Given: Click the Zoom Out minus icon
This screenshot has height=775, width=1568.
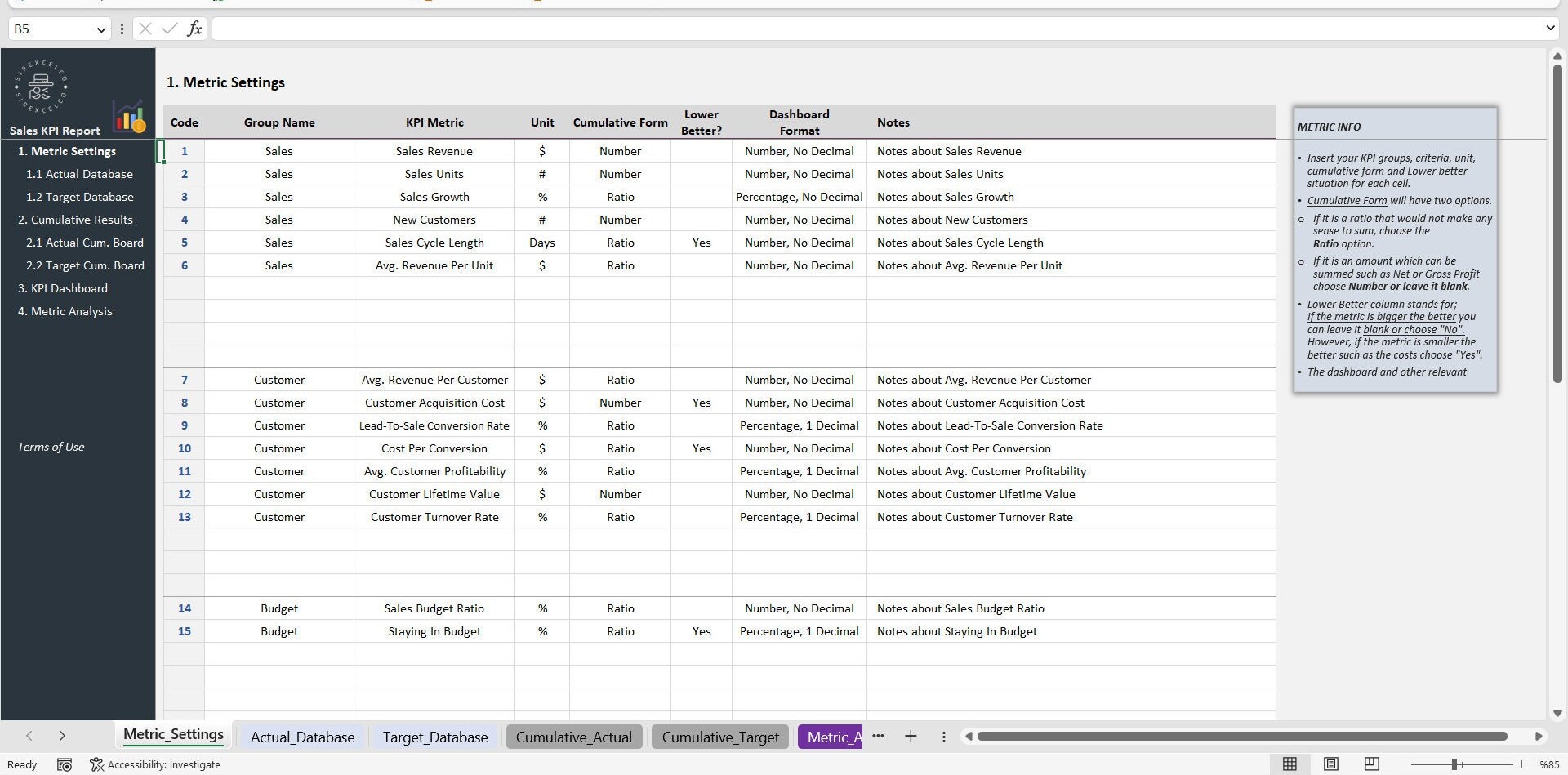Looking at the screenshot, I should pyautogui.click(x=1403, y=764).
